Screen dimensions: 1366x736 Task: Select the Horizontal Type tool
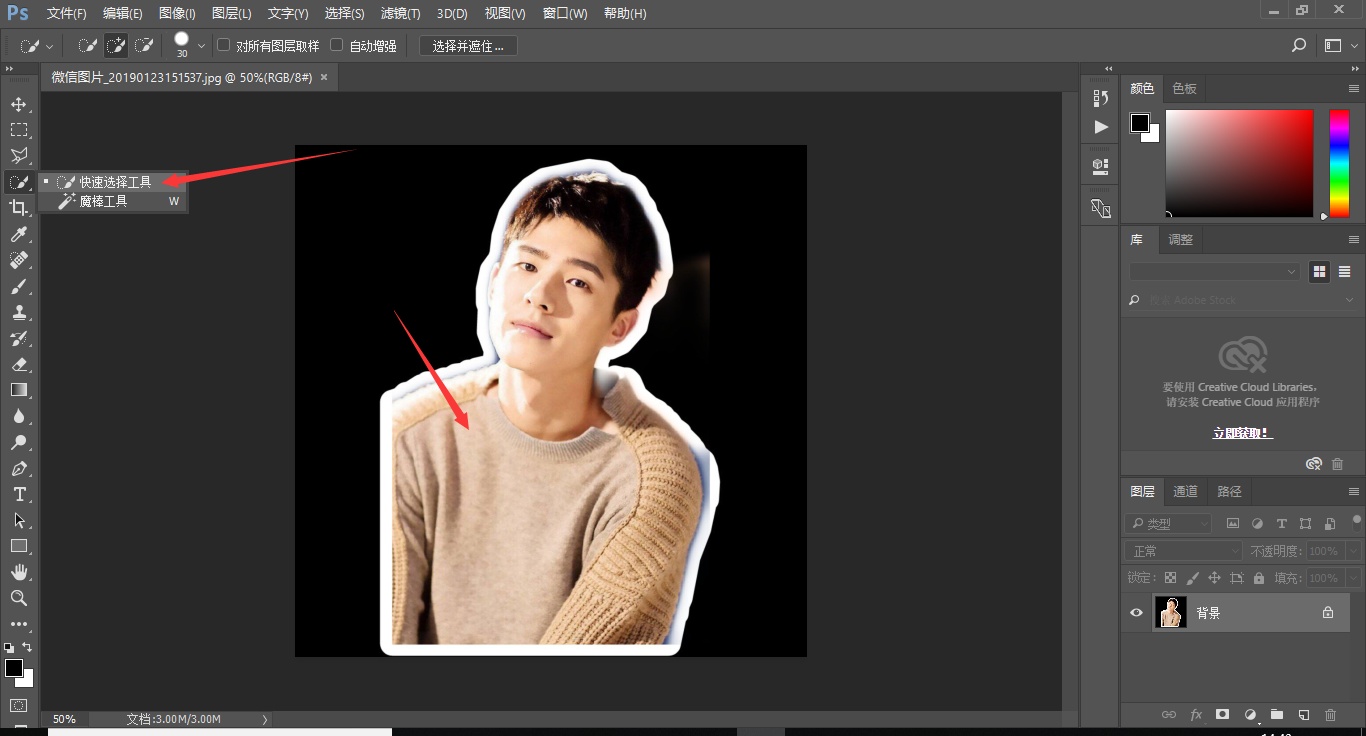click(x=19, y=494)
